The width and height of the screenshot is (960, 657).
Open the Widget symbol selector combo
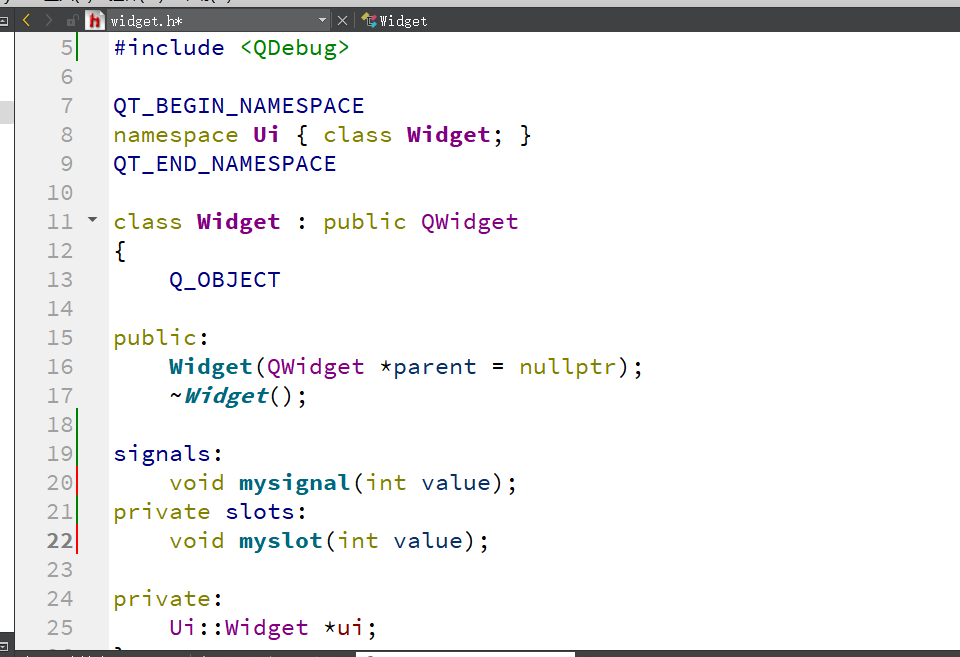pyautogui.click(x=403, y=21)
